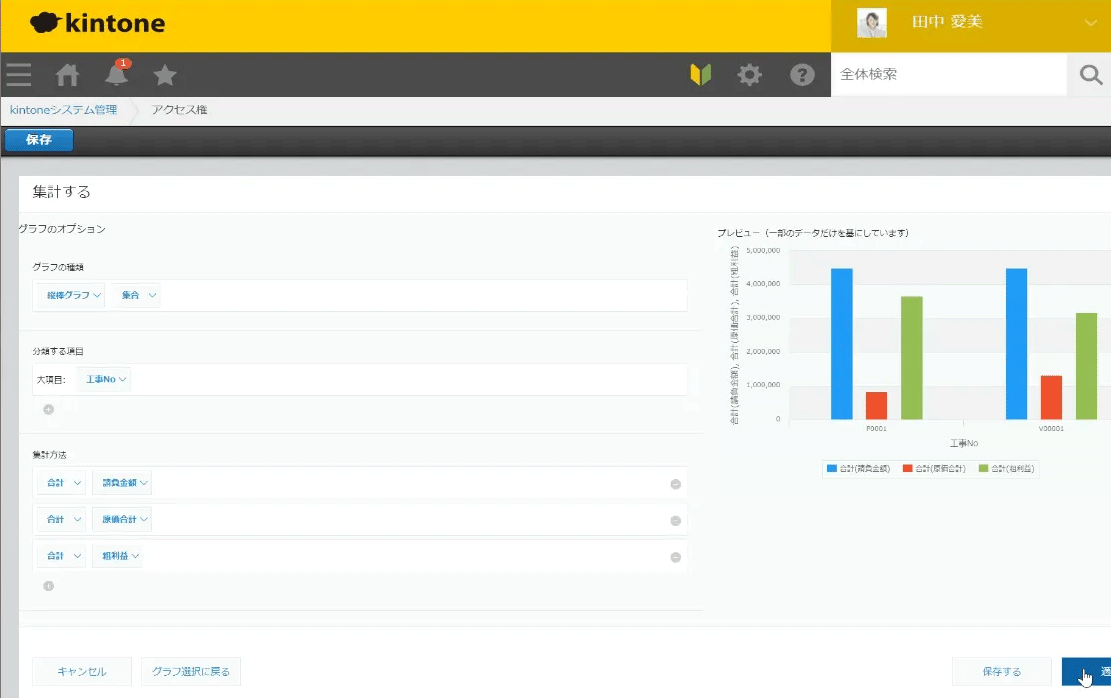Click the beginner guide leaf icon
1111x698 pixels.
tap(700, 75)
